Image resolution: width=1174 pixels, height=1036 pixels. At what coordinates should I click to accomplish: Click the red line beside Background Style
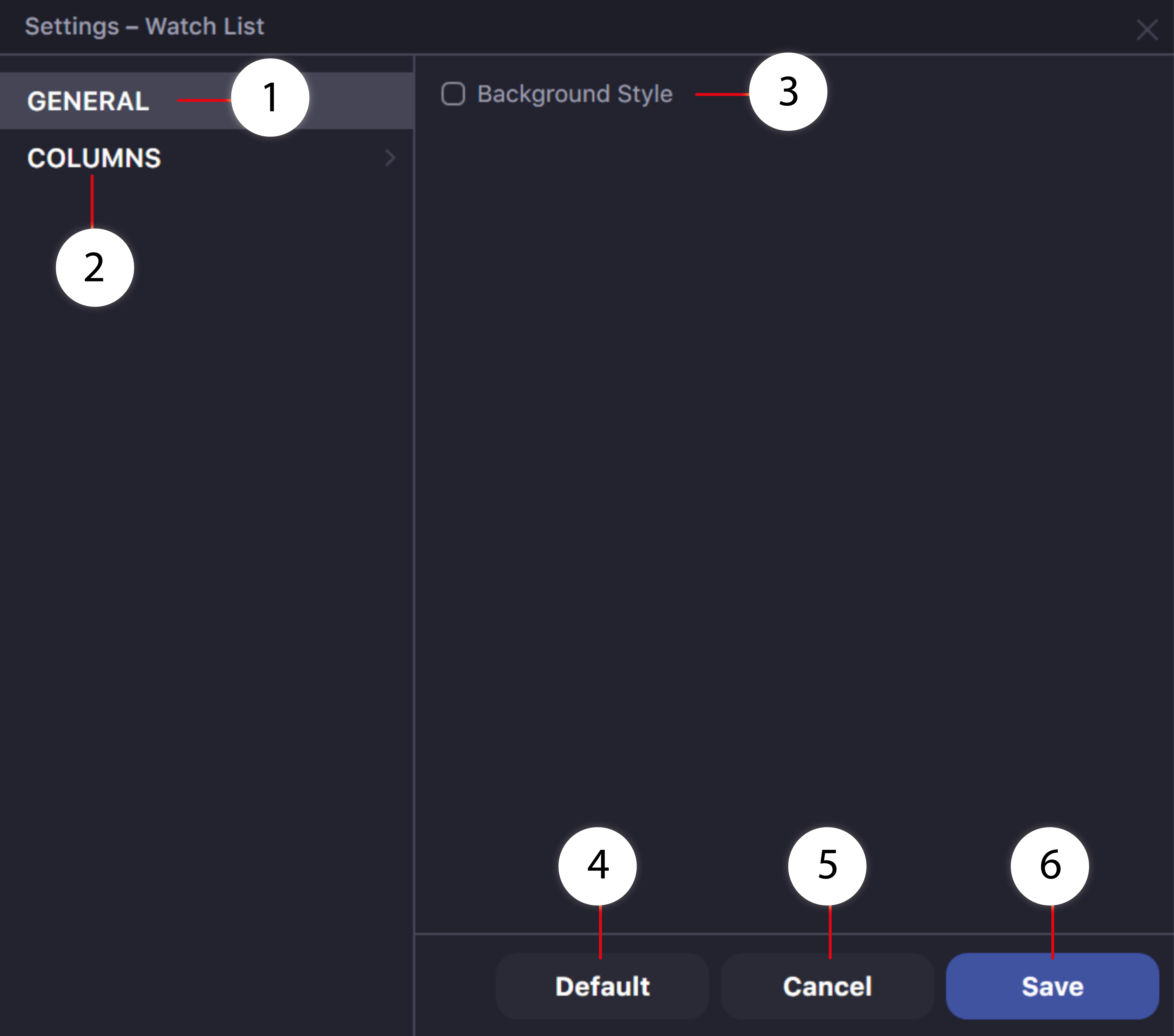pos(723,94)
